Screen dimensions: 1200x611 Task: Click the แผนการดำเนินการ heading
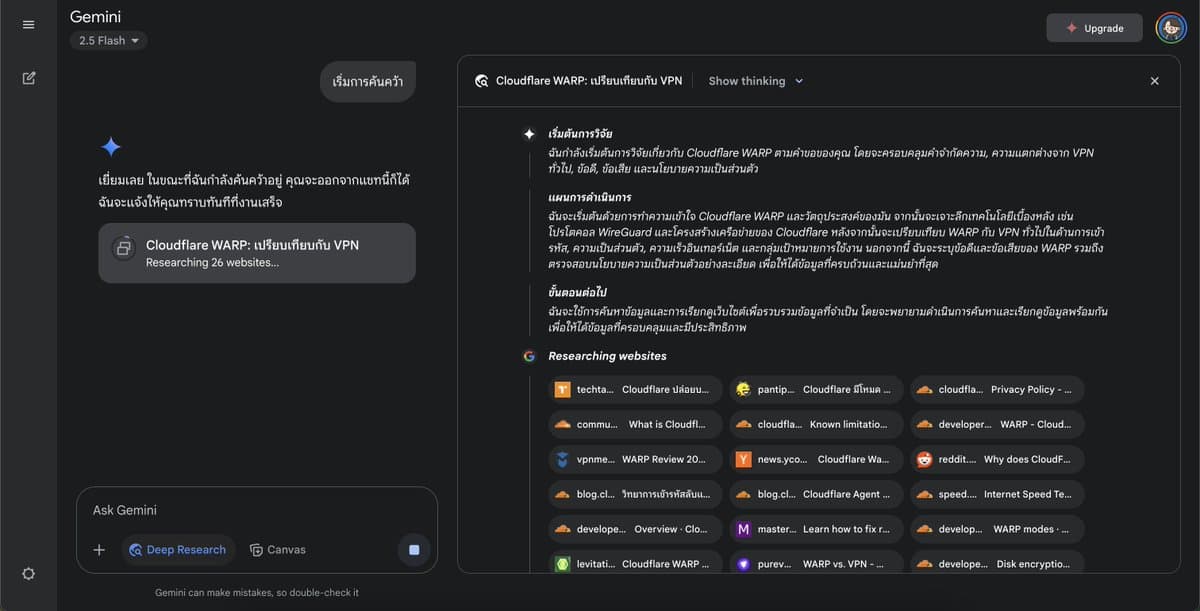pyautogui.click(x=590, y=197)
